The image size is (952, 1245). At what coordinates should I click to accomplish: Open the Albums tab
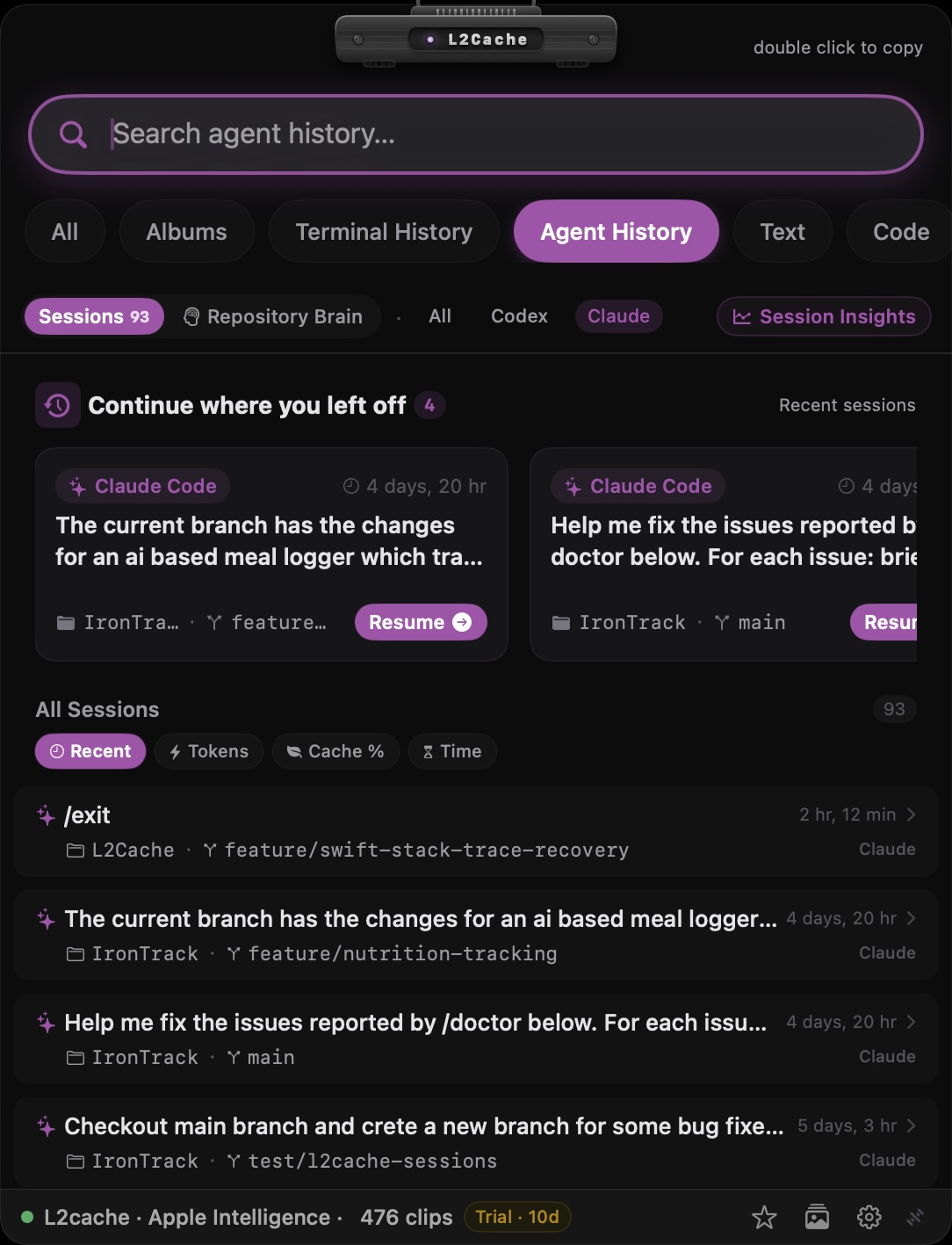click(186, 231)
